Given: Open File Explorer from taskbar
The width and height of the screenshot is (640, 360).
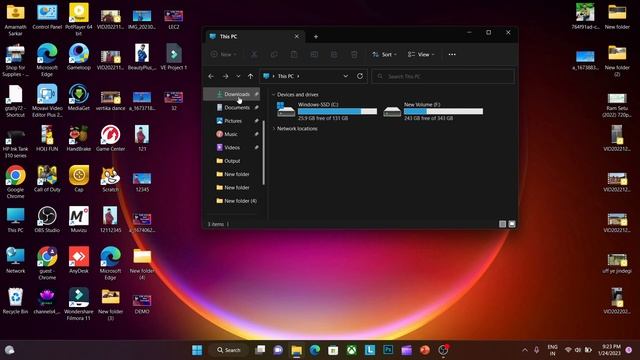Looking at the screenshot, I should 296,350.
